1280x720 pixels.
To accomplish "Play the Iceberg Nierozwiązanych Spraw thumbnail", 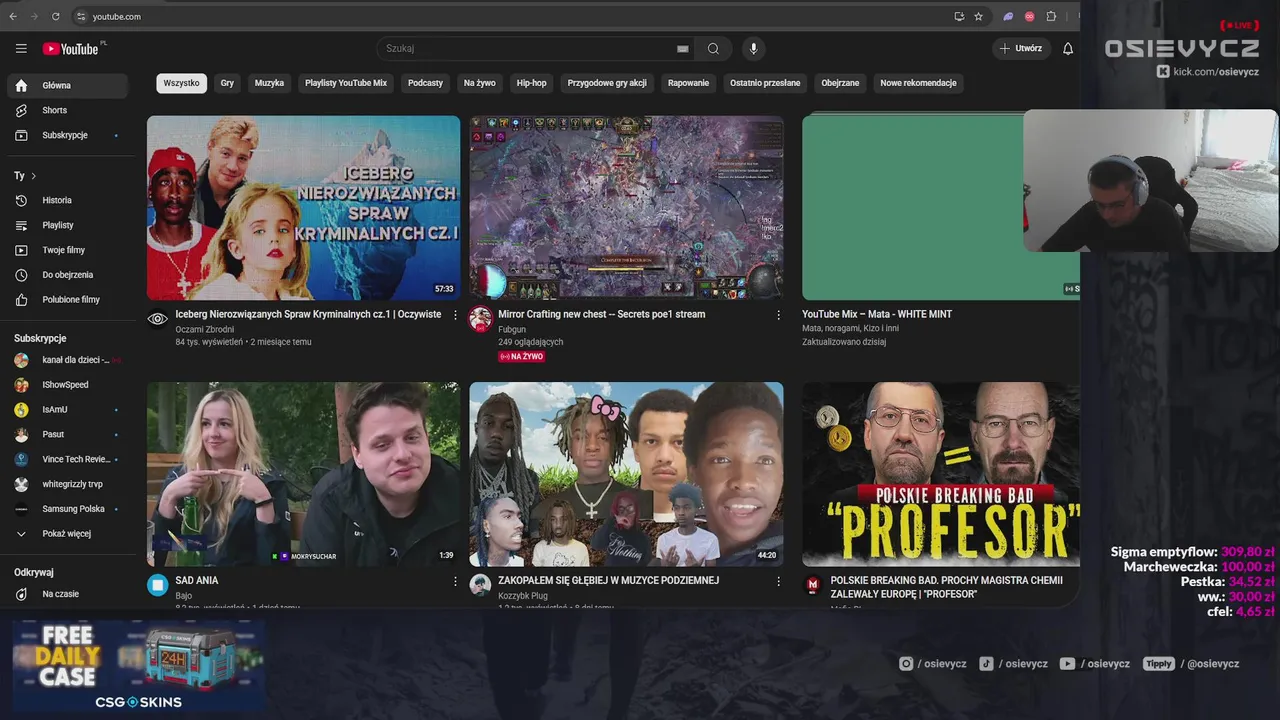I will click(x=304, y=208).
